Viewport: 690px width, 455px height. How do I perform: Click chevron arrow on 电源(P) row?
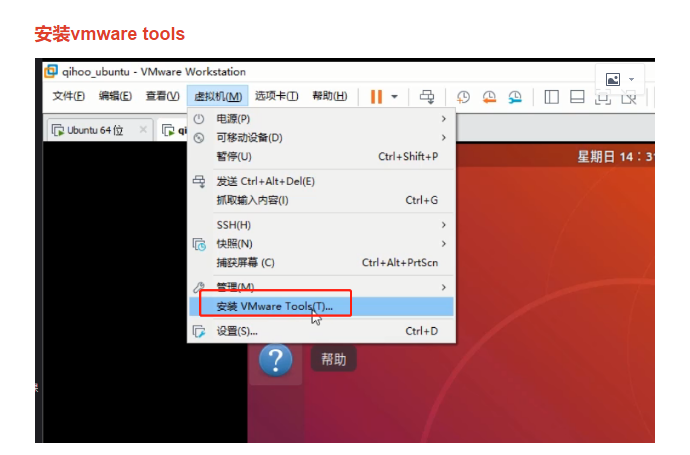point(444,119)
